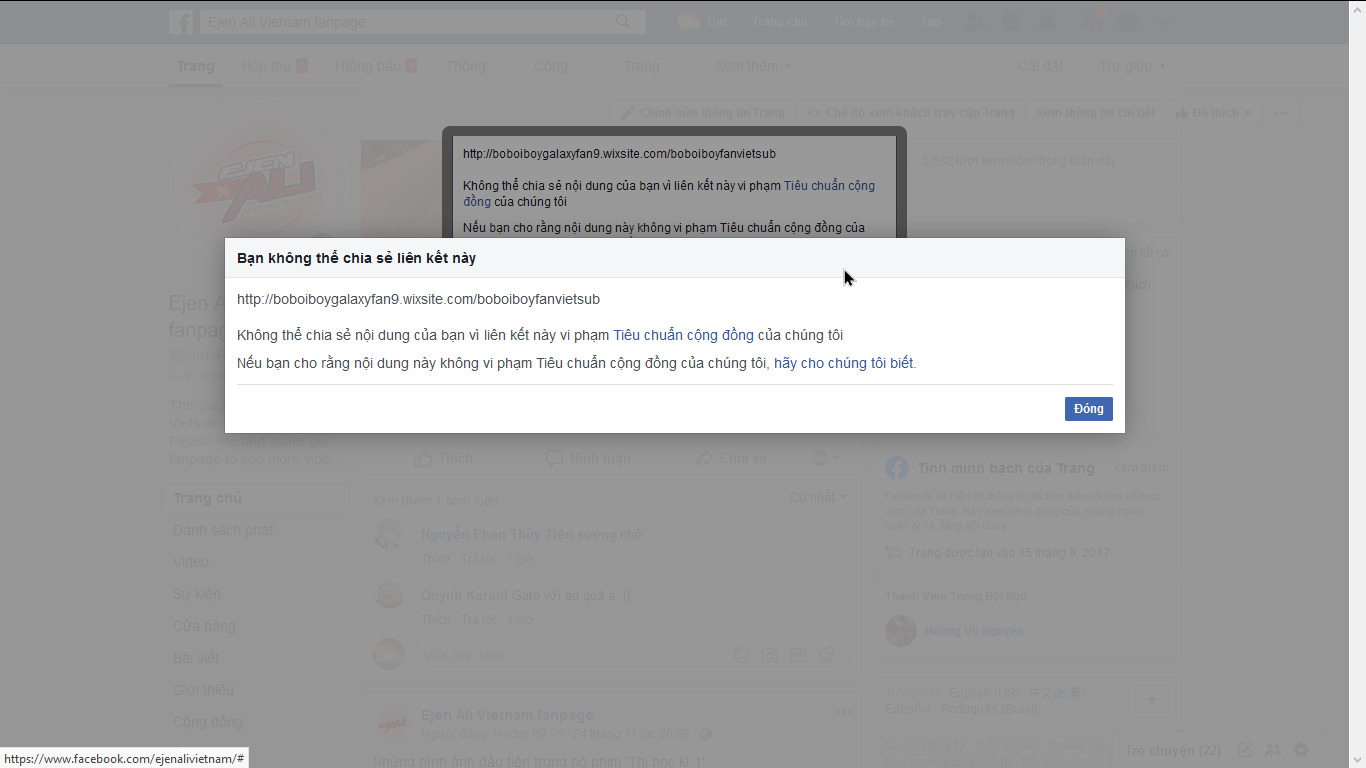Open Cộng đồng in the left sidebar

[208, 722]
